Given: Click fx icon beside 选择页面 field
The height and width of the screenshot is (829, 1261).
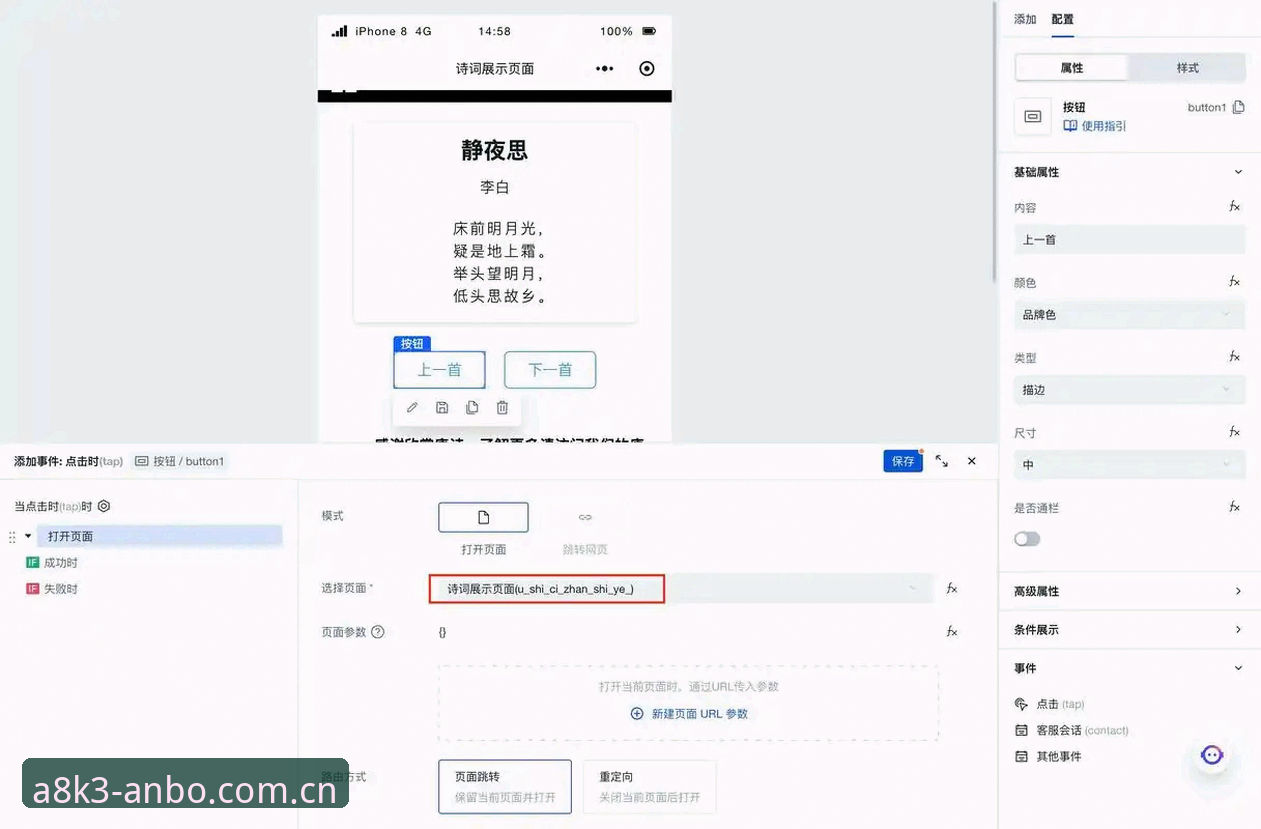Looking at the screenshot, I should [x=952, y=588].
